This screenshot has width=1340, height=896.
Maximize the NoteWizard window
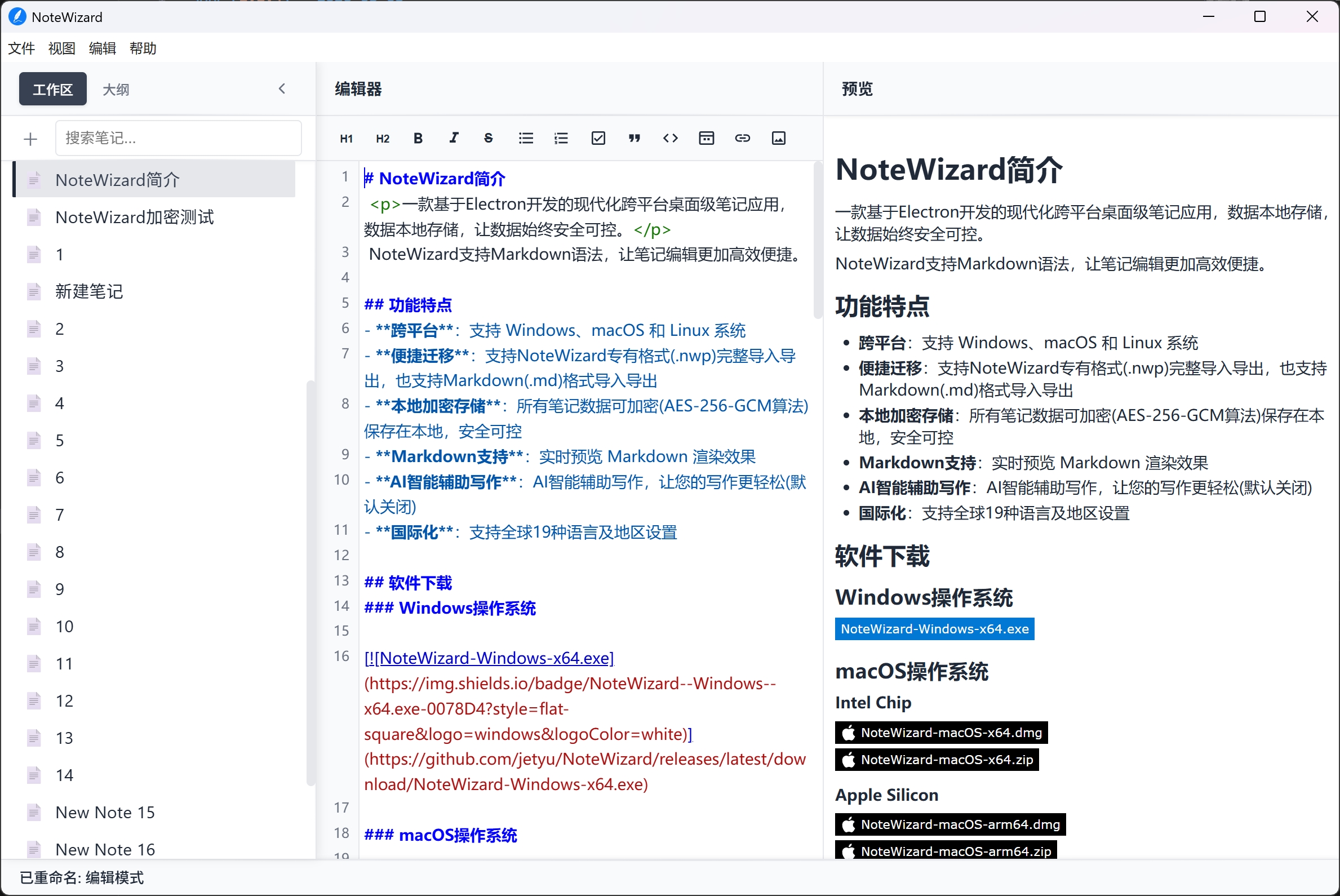pyautogui.click(x=1260, y=16)
